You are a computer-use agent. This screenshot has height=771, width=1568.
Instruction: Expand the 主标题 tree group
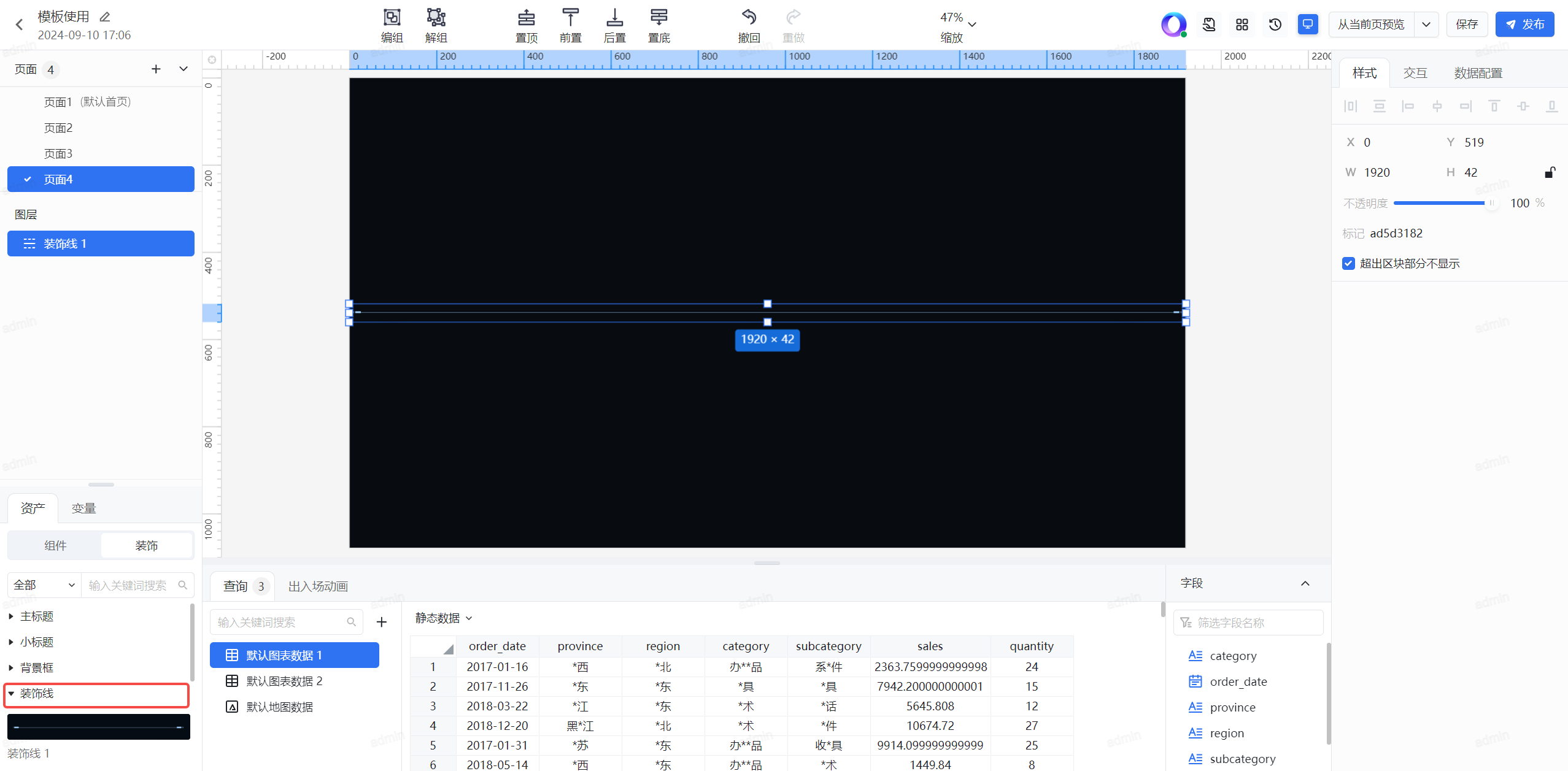click(11, 616)
